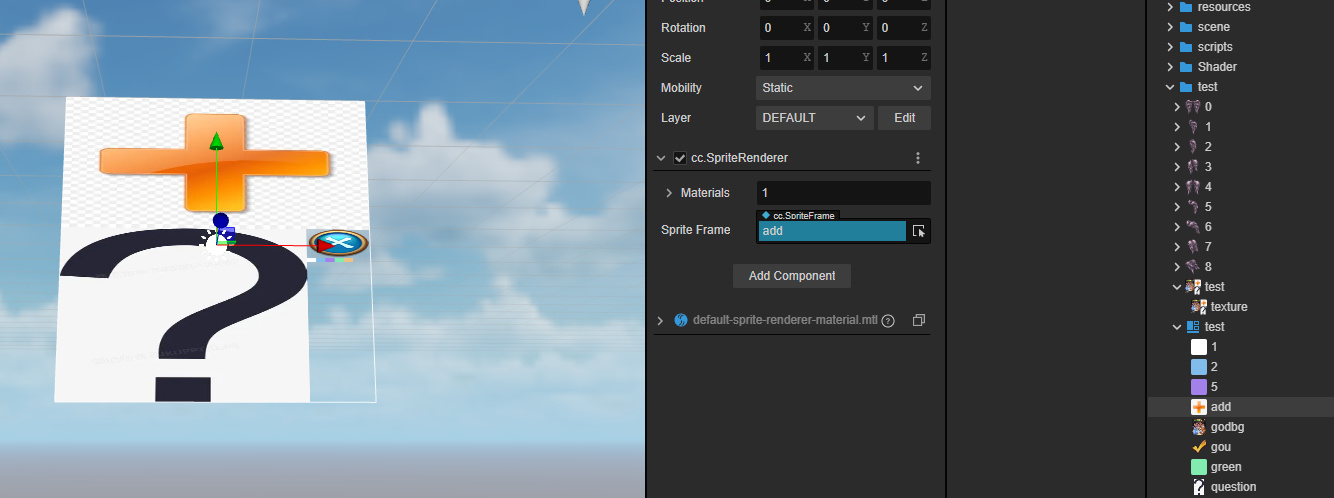Viewport: 1334px width, 498px height.
Task: Click the Scale Z input field
Action: pyautogui.click(x=903, y=58)
